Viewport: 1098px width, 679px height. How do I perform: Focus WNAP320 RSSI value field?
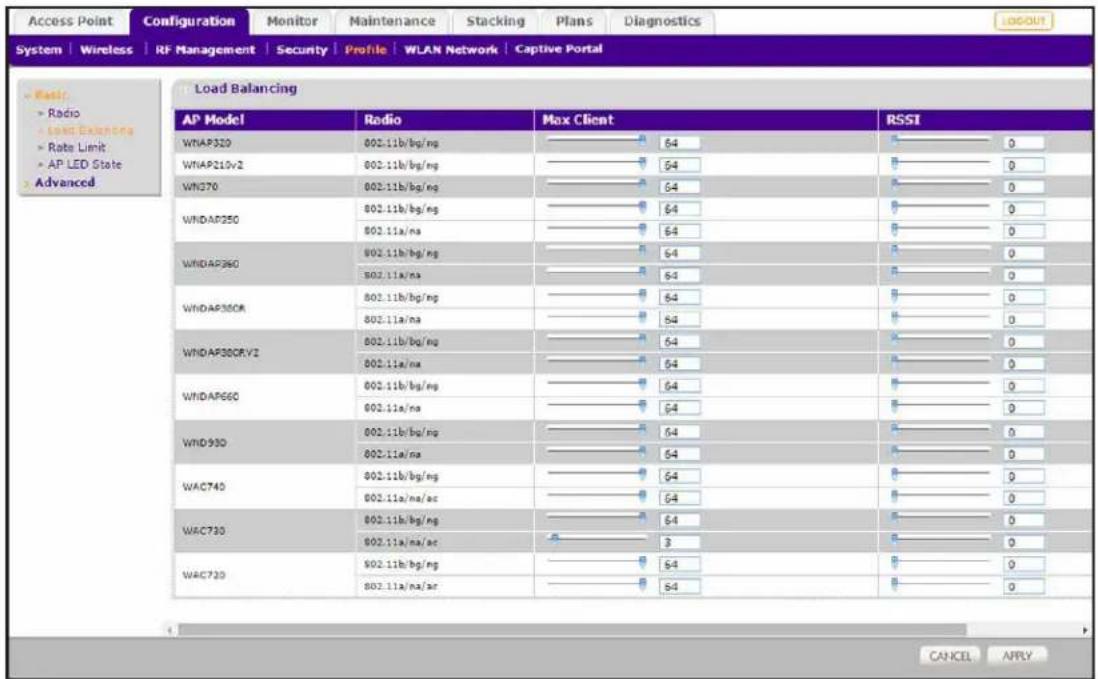(1024, 143)
